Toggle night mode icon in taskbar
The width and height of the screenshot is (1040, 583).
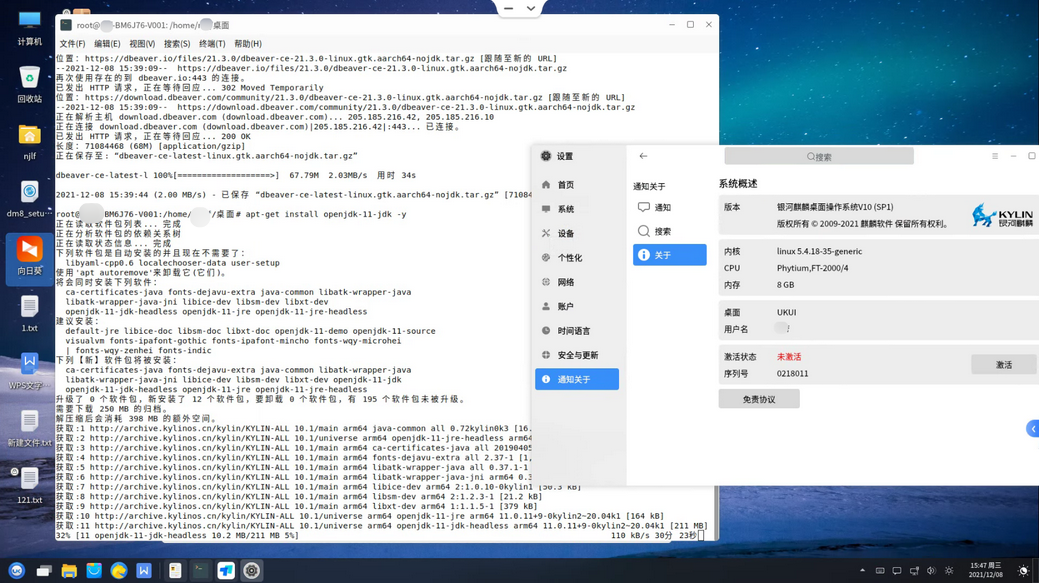1024,570
